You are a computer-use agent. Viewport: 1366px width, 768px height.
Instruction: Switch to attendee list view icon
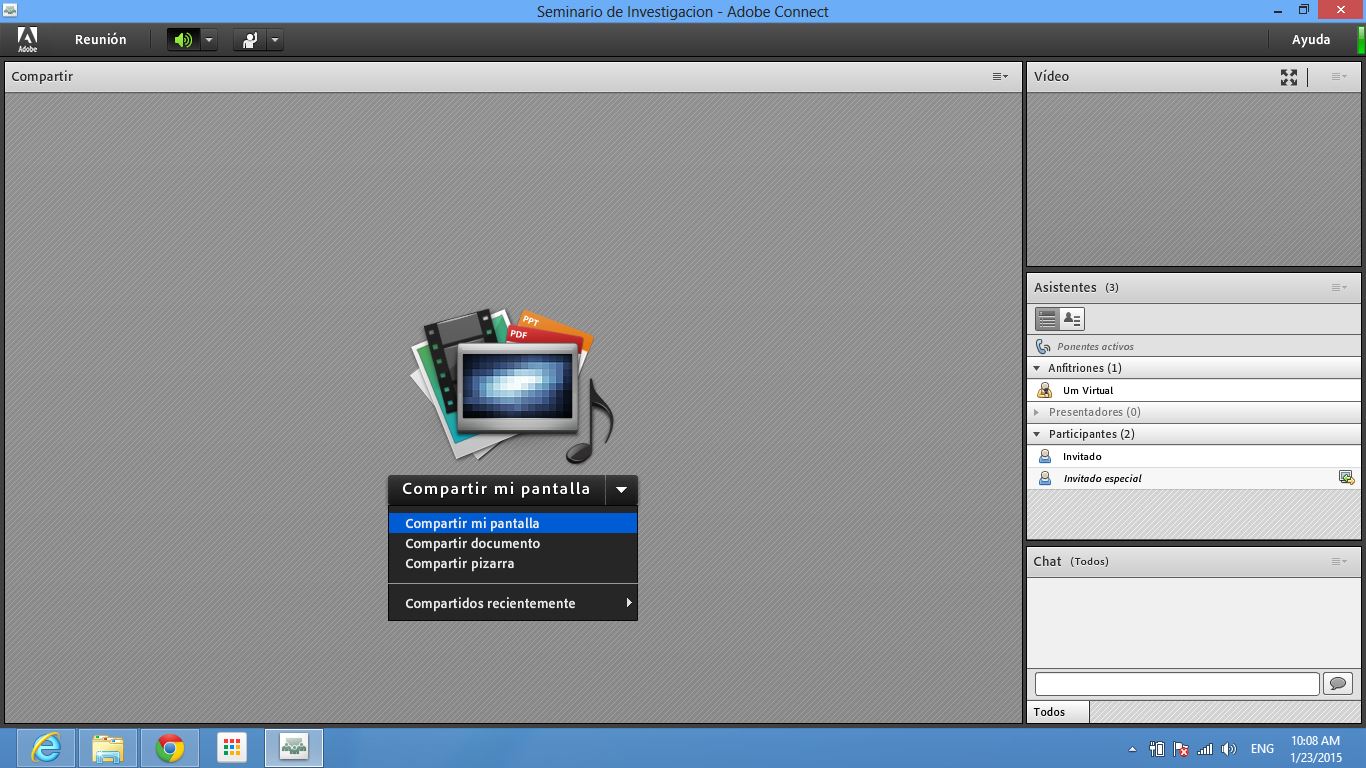click(1047, 319)
